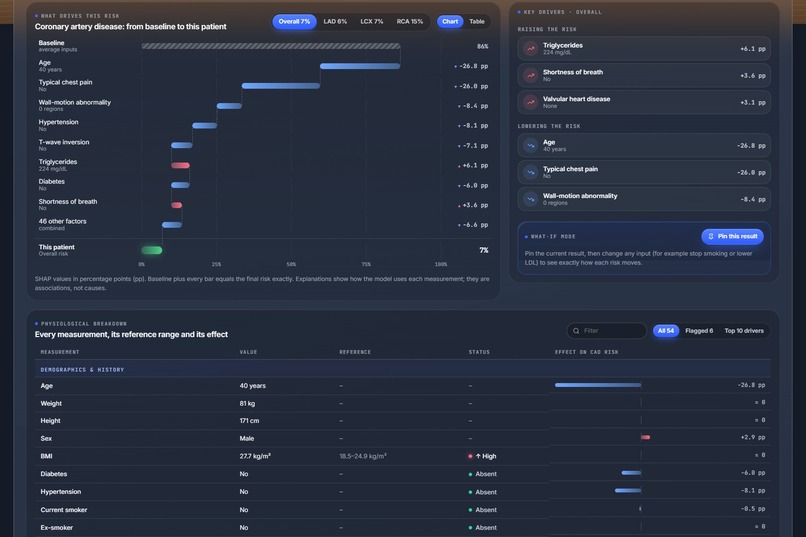Click the Weight value 81 kg
Image resolution: width=806 pixels, height=537 pixels.
coord(247,403)
